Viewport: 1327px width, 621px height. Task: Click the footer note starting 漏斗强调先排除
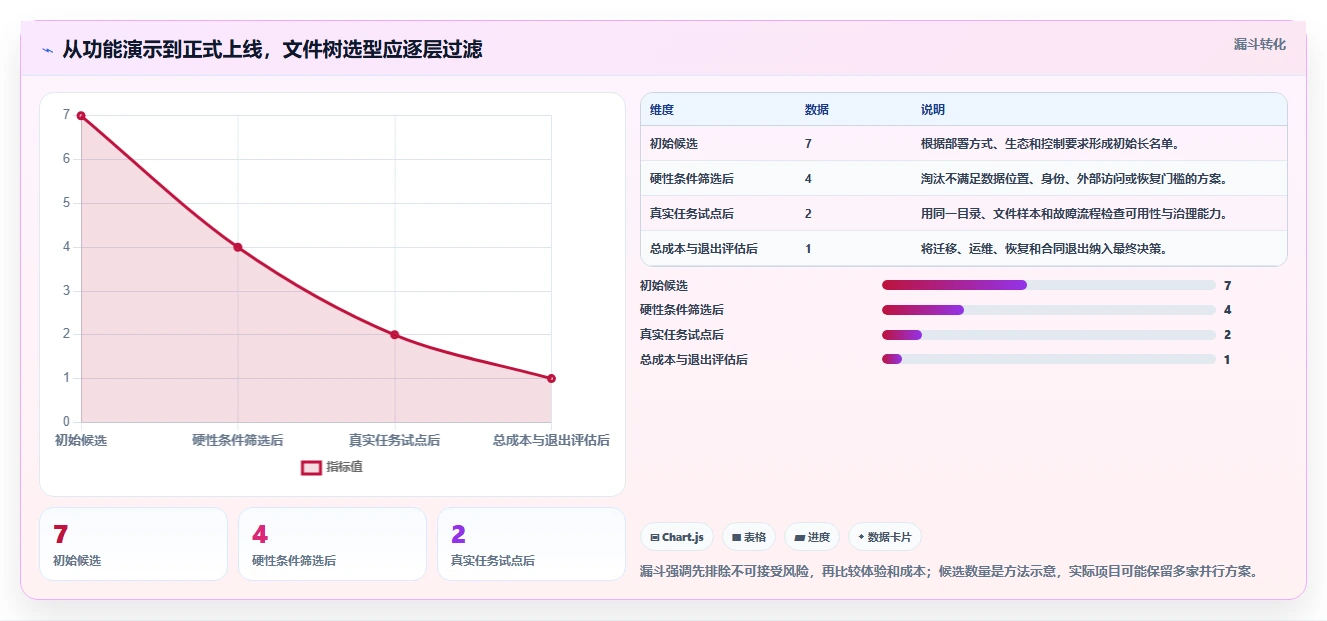pyautogui.click(x=949, y=572)
